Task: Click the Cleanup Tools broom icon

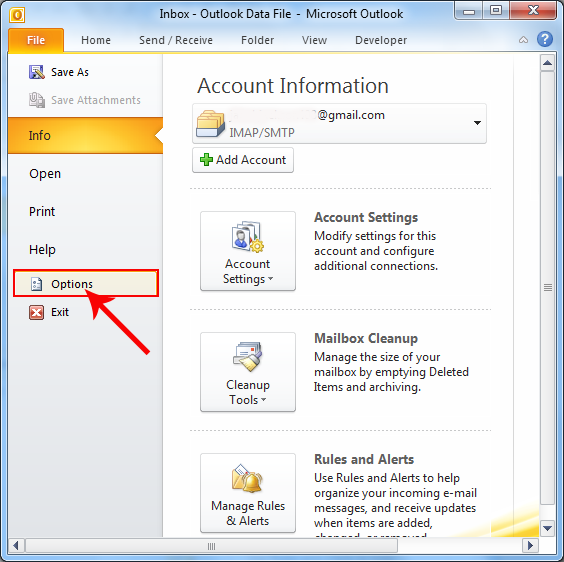Action: tap(247, 357)
